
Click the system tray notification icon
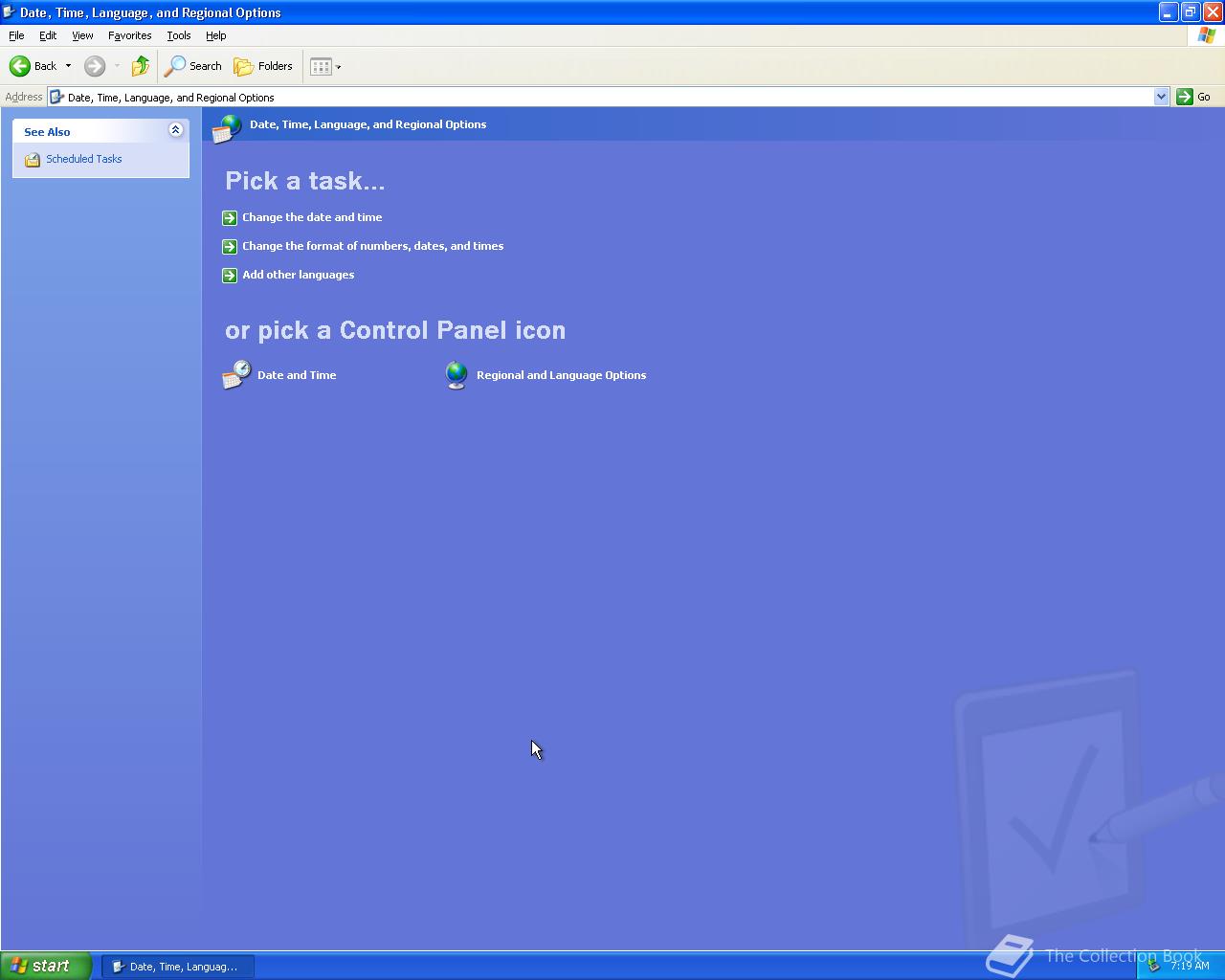tap(1154, 966)
